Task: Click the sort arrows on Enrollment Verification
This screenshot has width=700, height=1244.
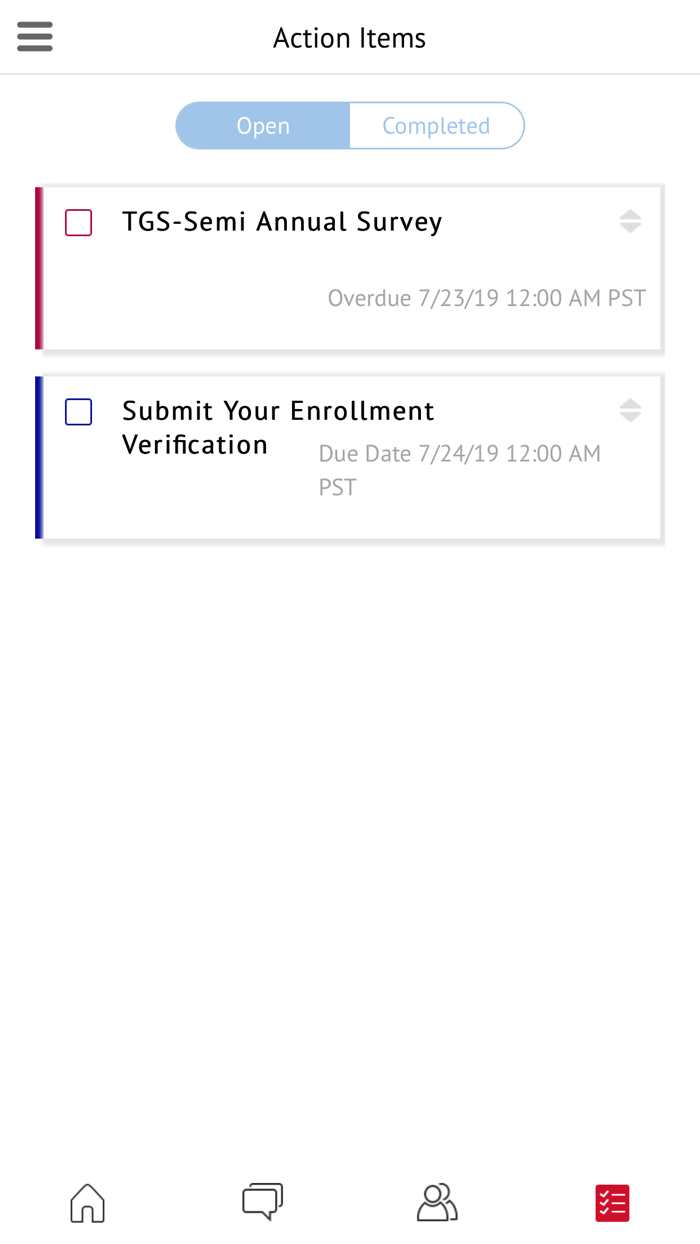Action: coord(631,409)
